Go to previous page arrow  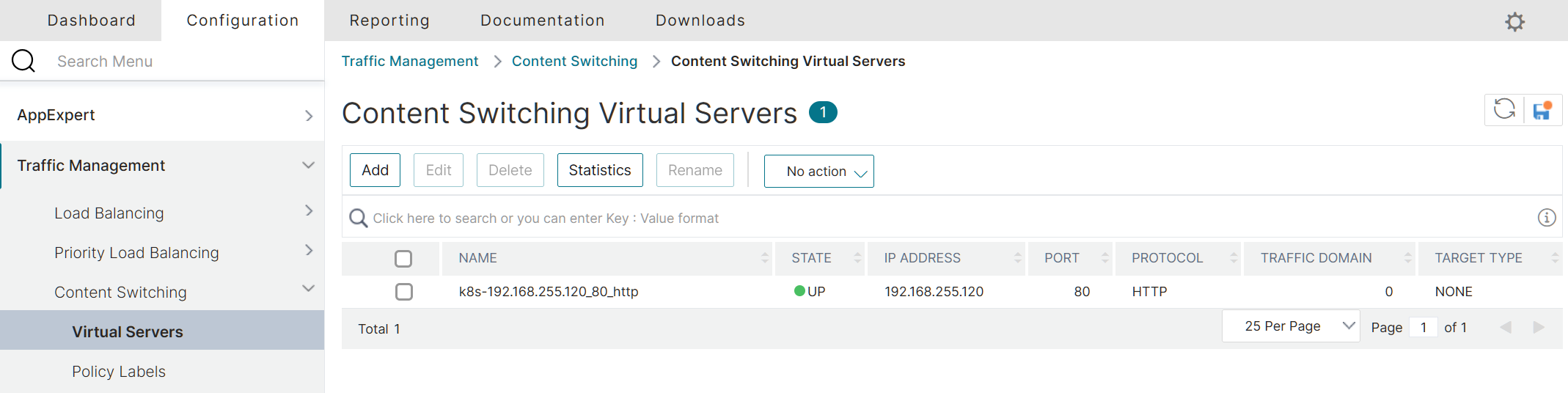click(1506, 327)
